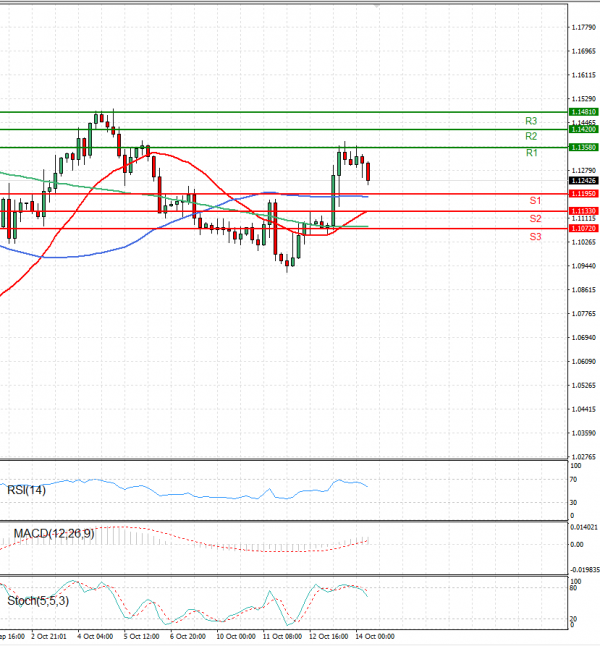Viewport: 600px width, 646px height.
Task: Click the 1.16115 price axis value
Action: coord(584,75)
